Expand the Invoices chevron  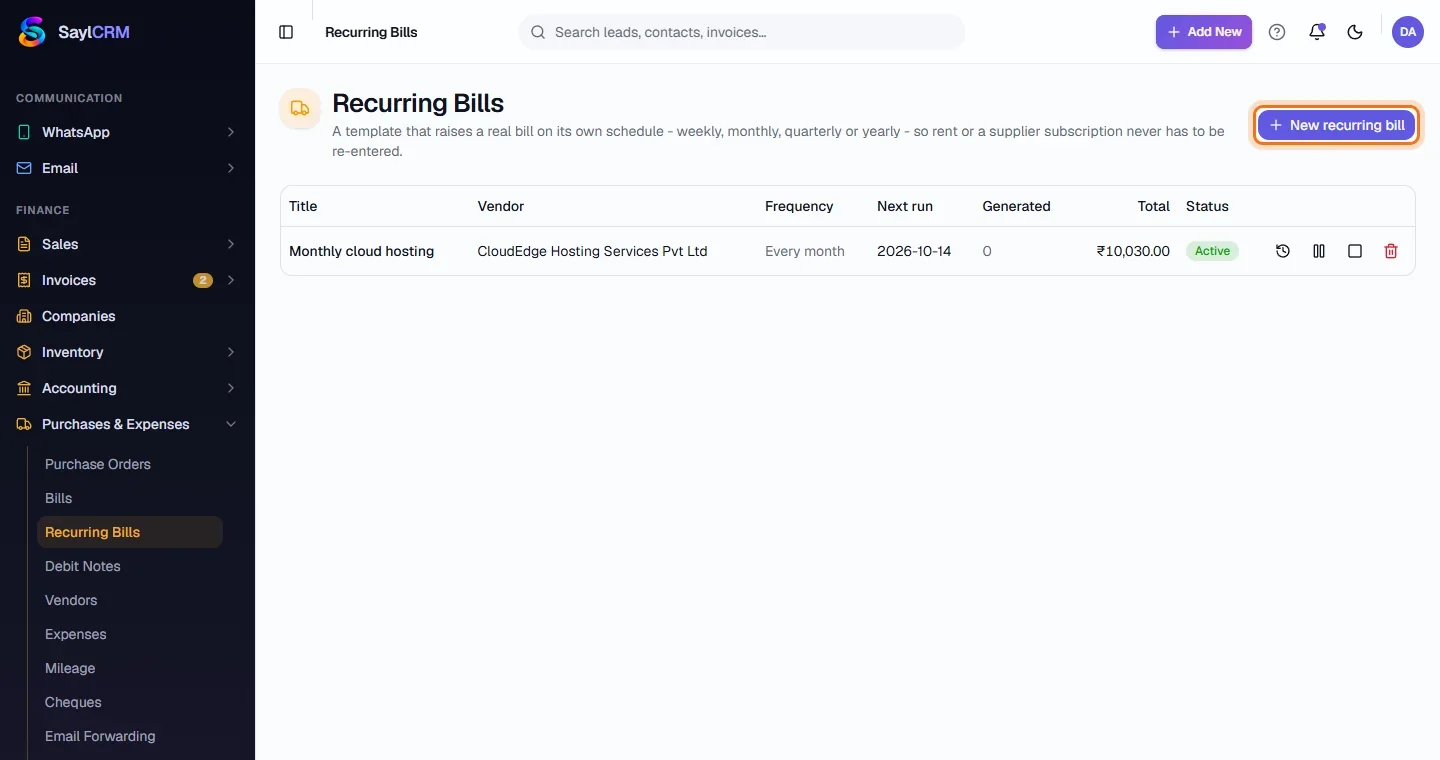[231, 280]
